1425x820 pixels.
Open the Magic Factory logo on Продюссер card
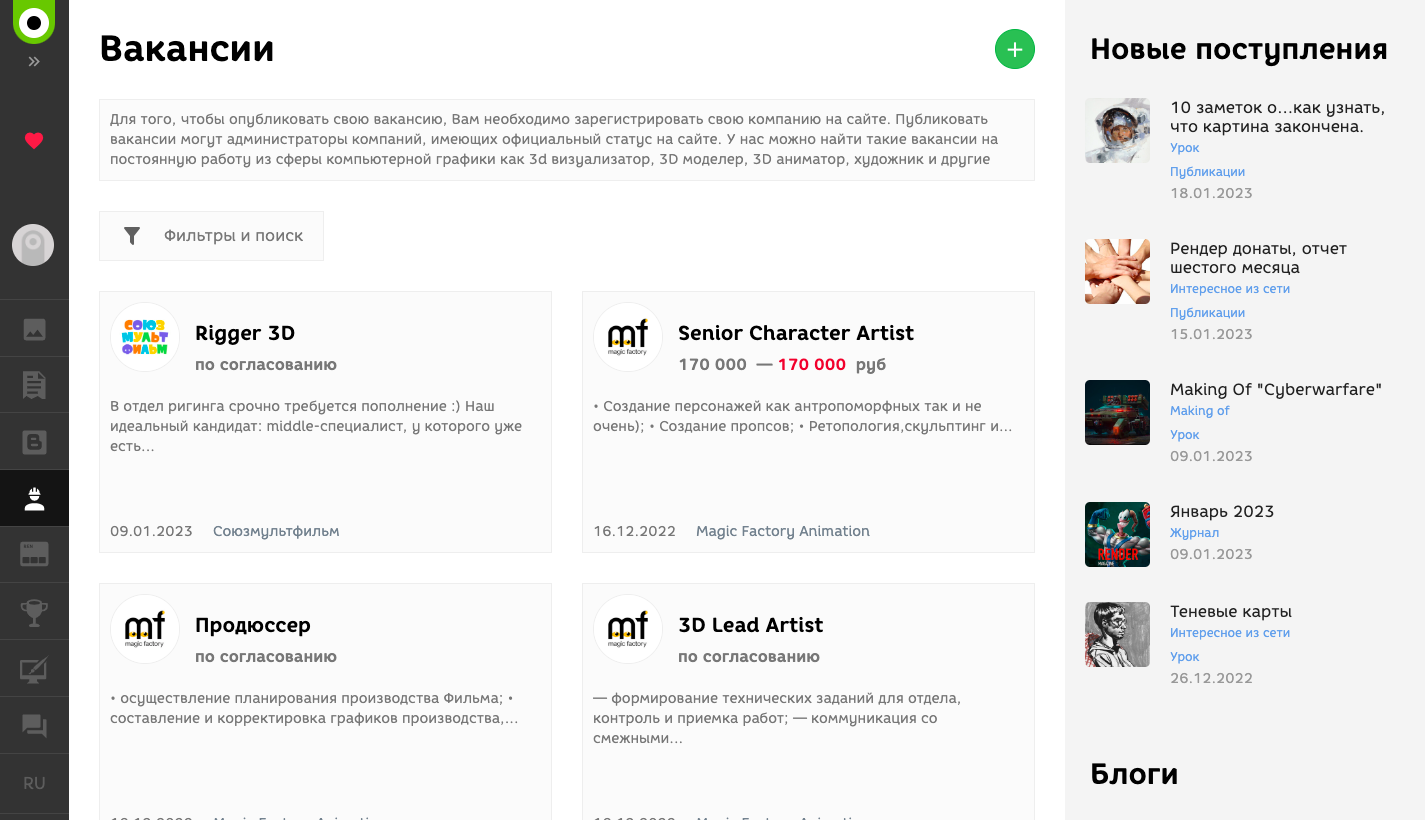coord(145,629)
